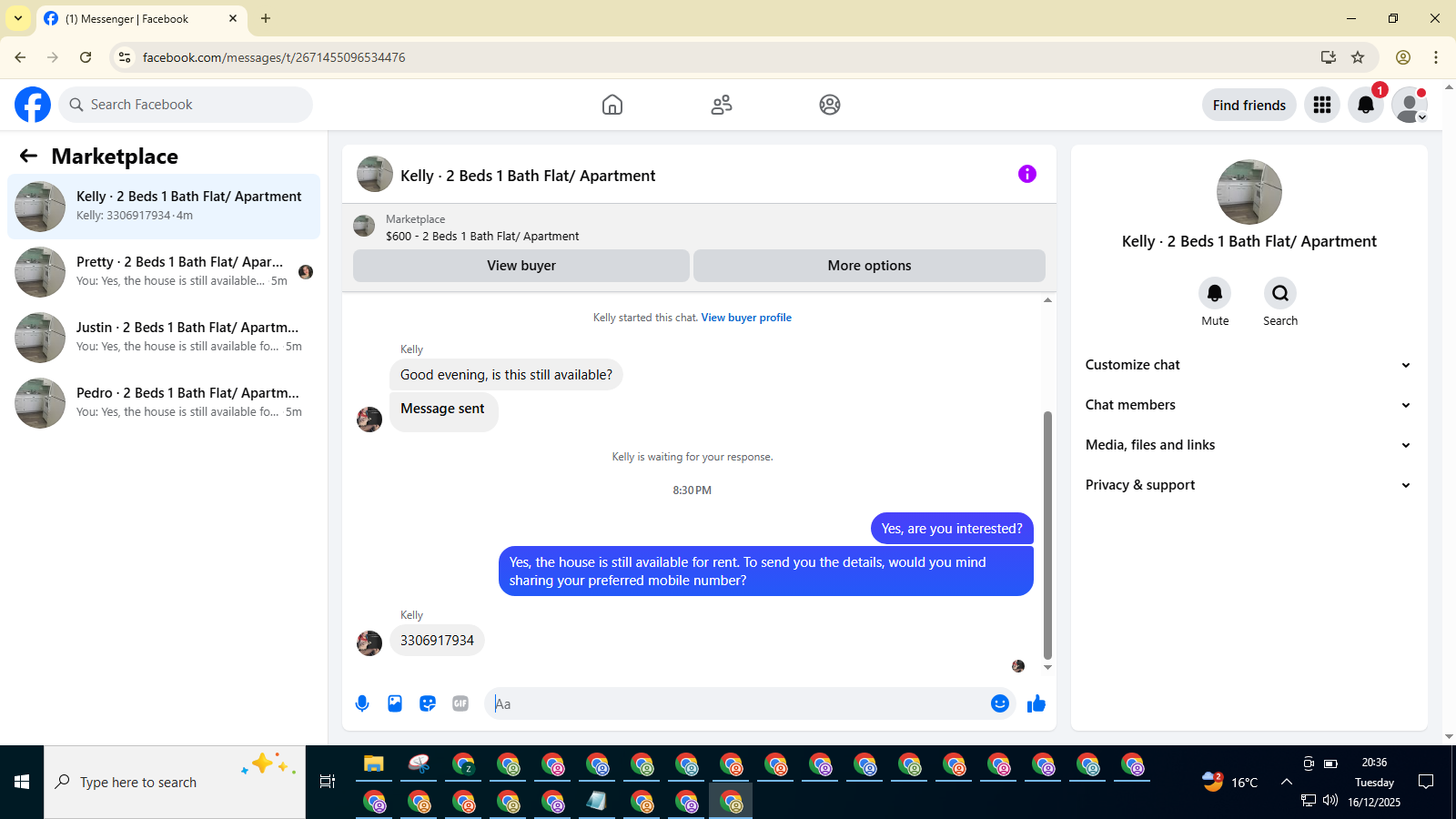This screenshot has width=1456, height=819.
Task: Open the Home feed icon
Action: pyautogui.click(x=612, y=105)
